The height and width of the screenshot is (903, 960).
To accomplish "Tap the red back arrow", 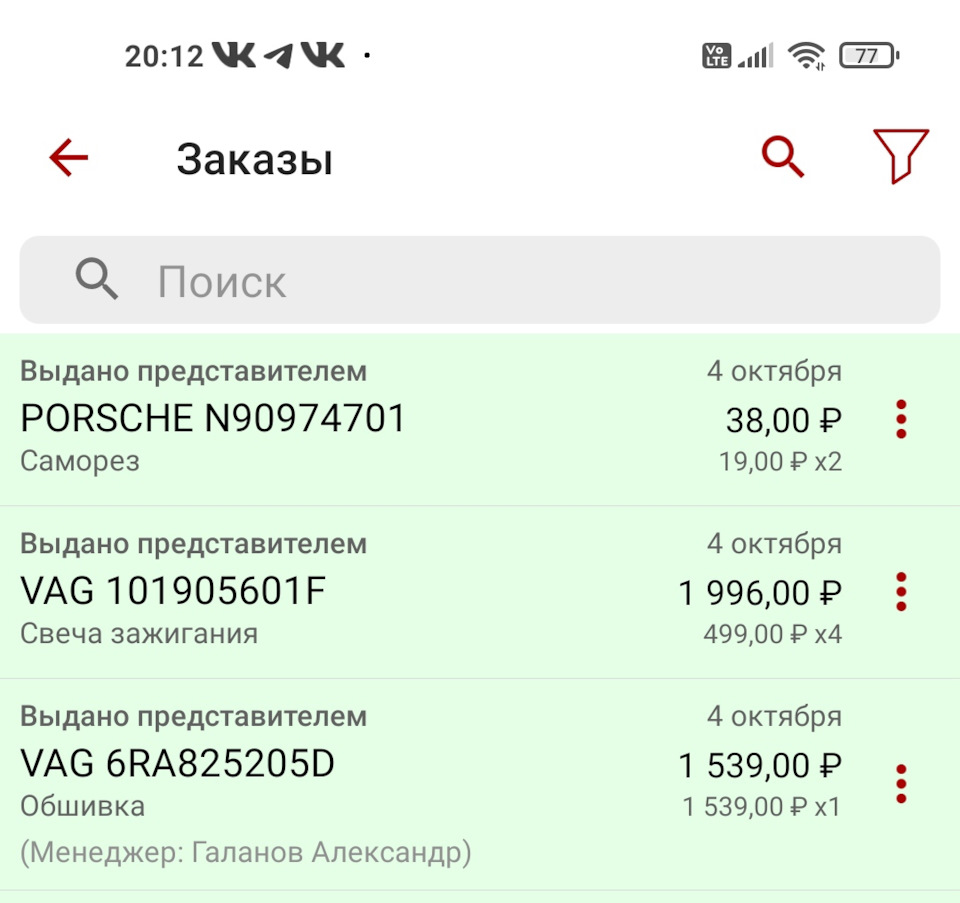I will tap(69, 158).
